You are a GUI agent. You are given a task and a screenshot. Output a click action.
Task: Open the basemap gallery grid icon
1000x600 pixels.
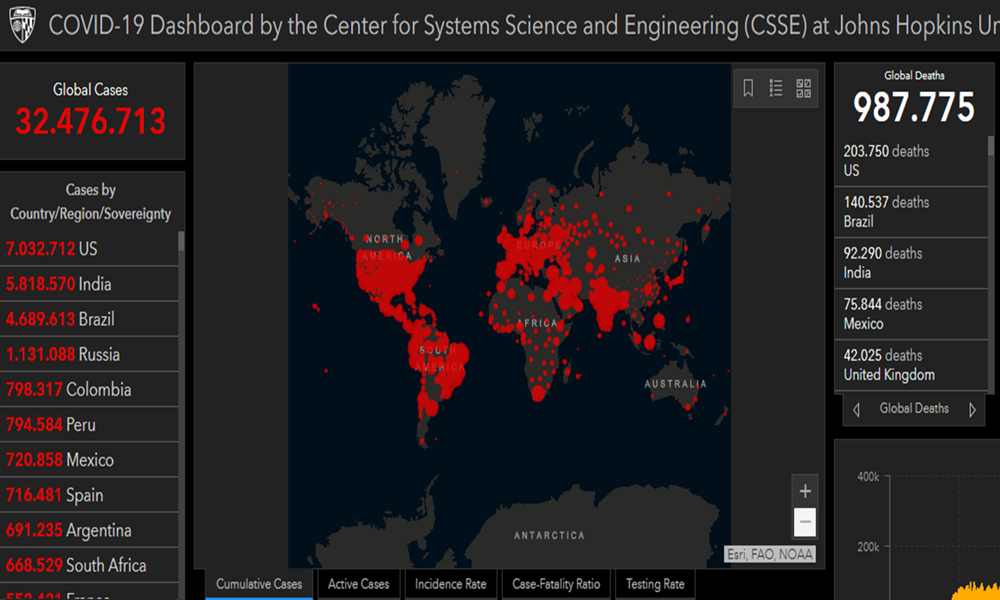804,88
